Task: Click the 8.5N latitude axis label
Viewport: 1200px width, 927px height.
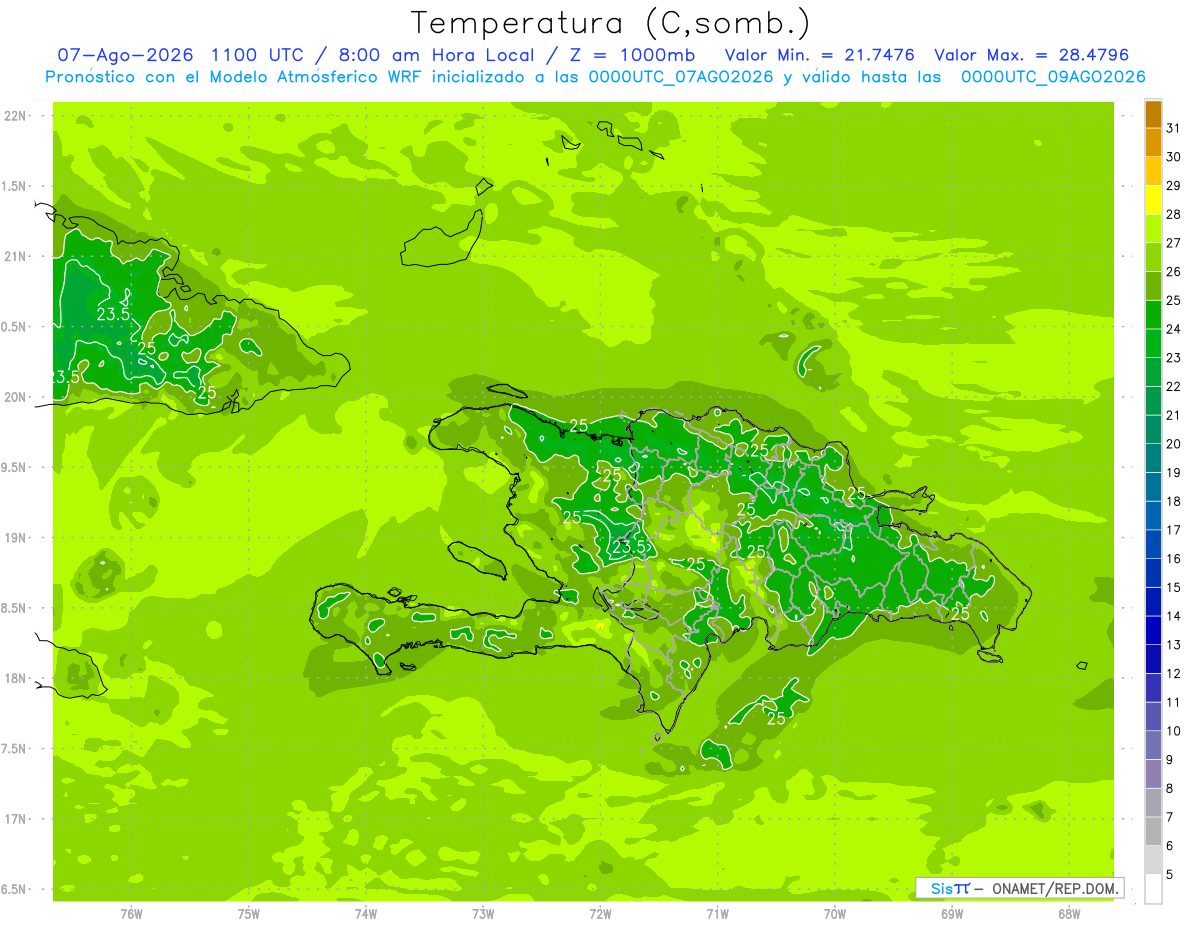Action: click(x=15, y=608)
